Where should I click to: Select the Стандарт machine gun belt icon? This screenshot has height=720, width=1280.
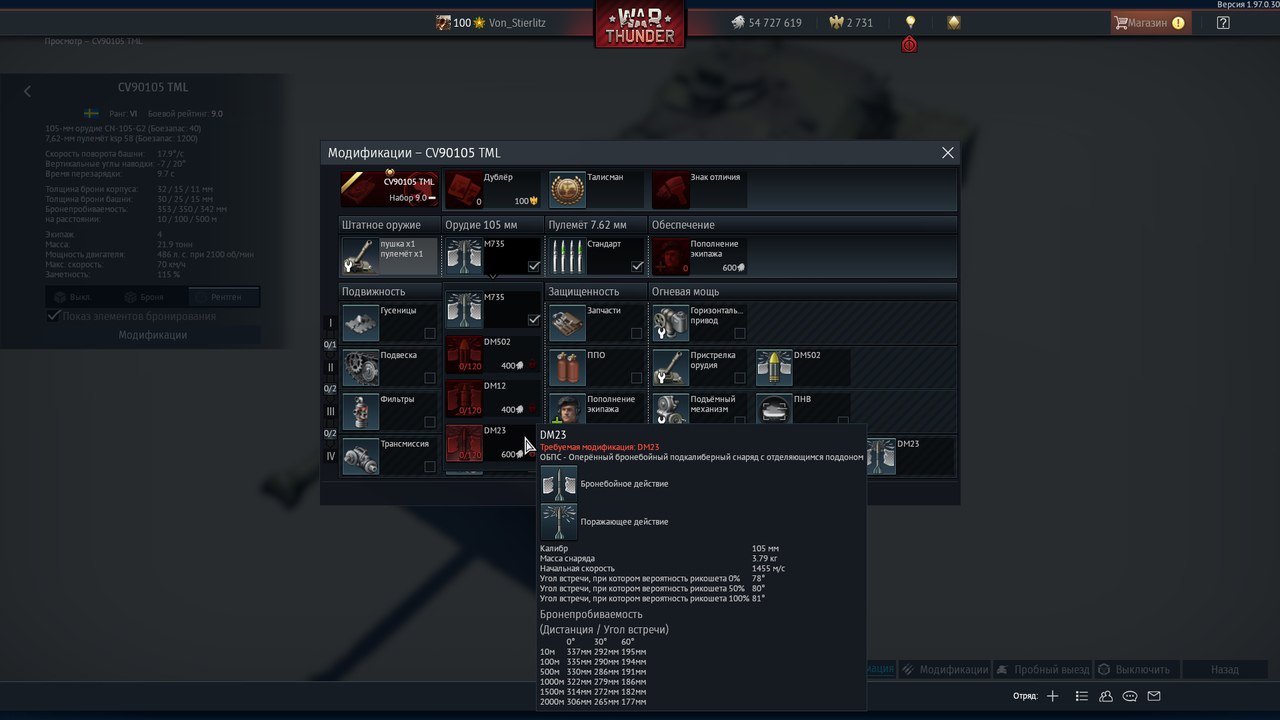567,256
